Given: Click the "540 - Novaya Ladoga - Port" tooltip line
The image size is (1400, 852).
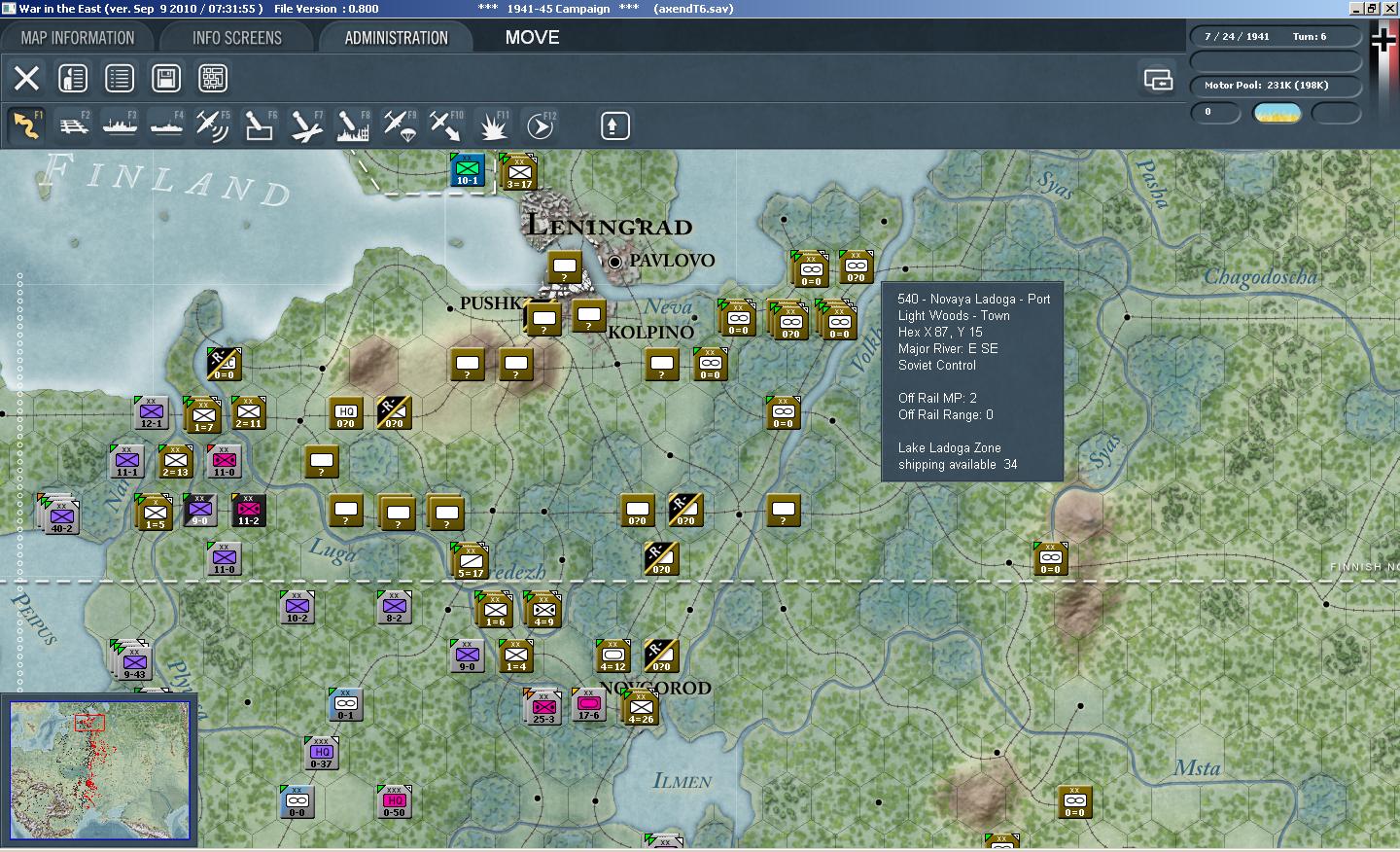Looking at the screenshot, I should 973,300.
